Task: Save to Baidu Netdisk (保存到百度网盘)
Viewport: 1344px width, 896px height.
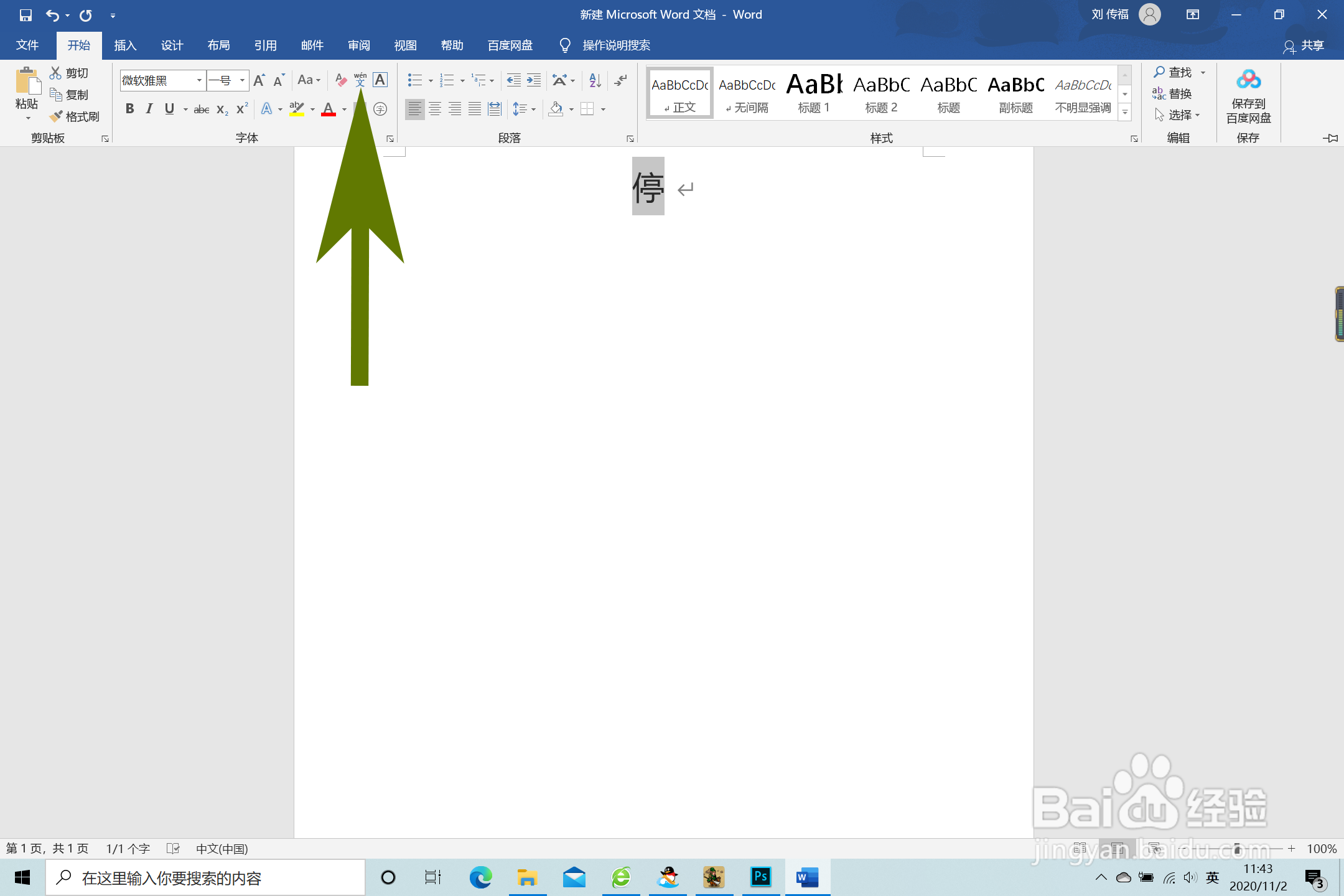Action: [x=1248, y=96]
